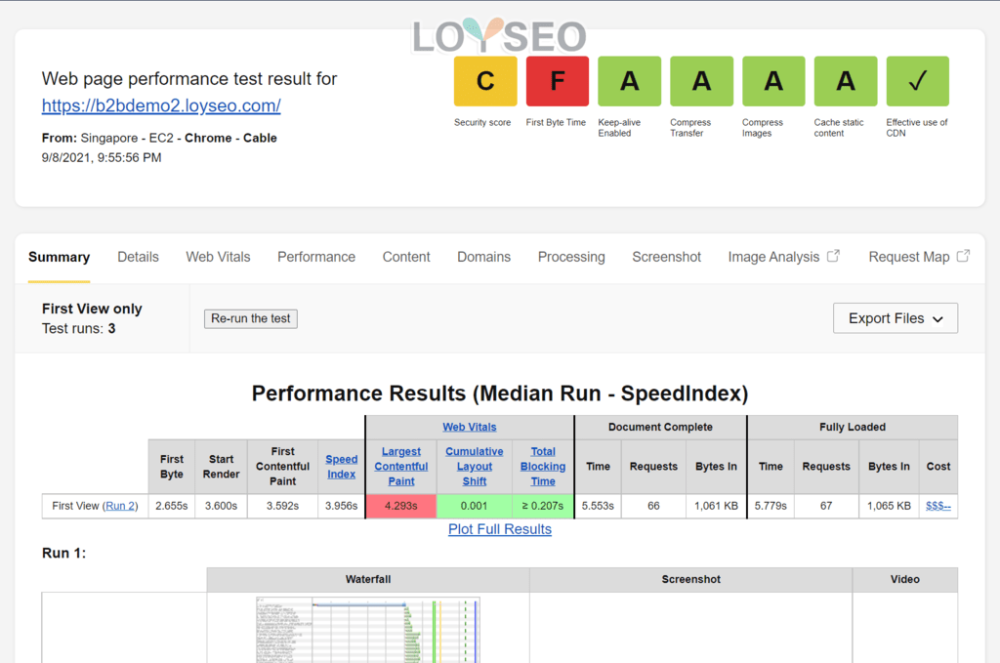Click the First Byte Time F grade badge
Viewport: 1000px width, 663px height.
(557, 81)
